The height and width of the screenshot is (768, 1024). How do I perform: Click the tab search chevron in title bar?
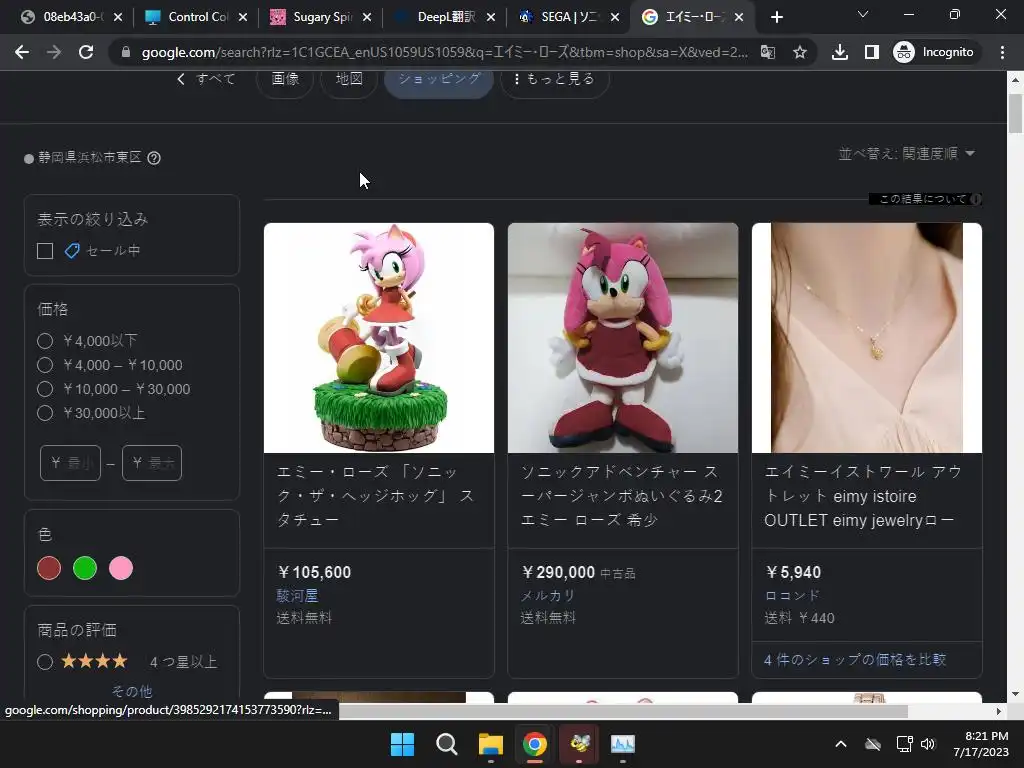pos(863,14)
